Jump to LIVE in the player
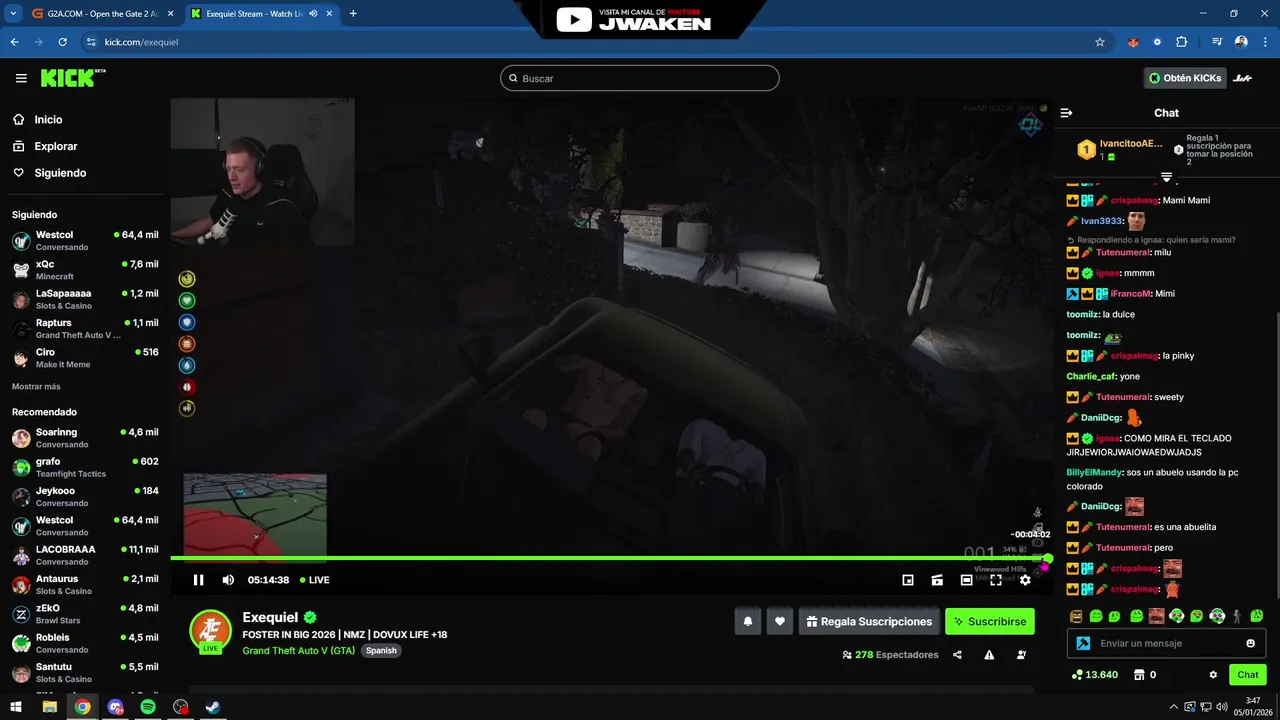 [314, 580]
